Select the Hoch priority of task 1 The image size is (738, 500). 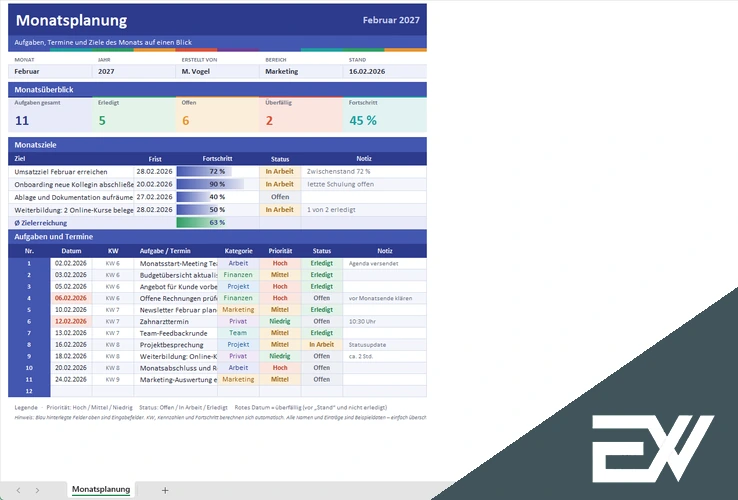(x=280, y=263)
